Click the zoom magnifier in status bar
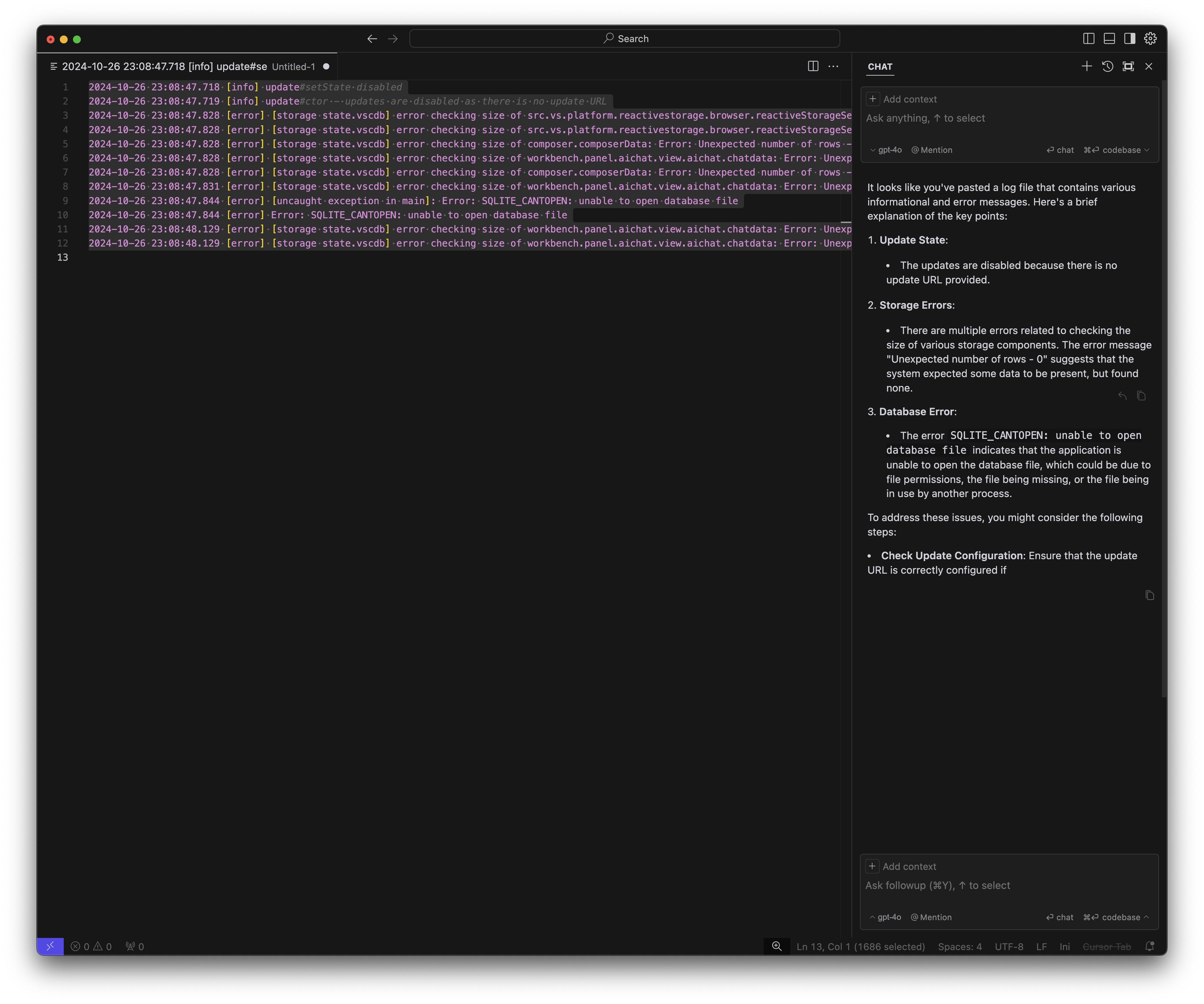Screen dimensions: 1204x1004 [x=776, y=946]
